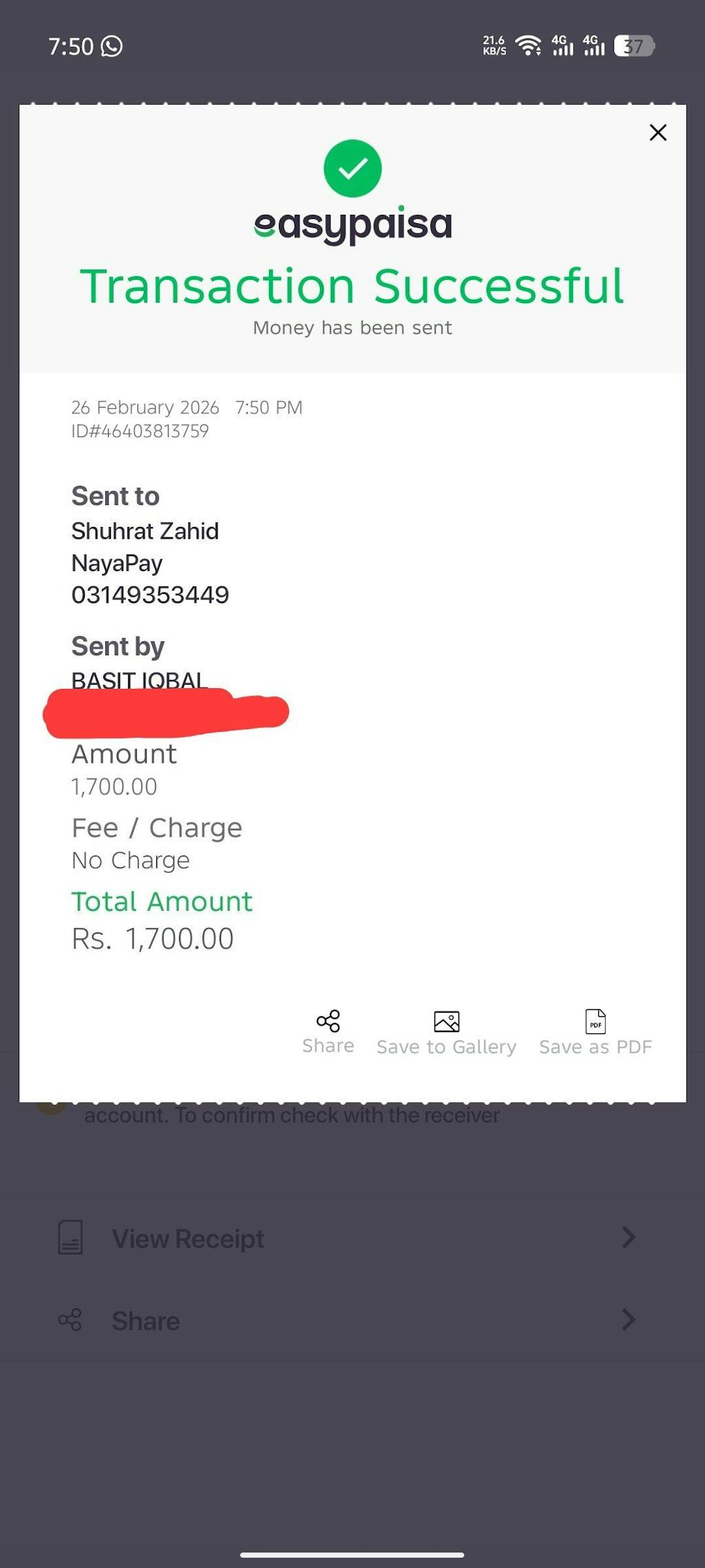Tap the share icon on the receipt
Screen dimensions: 705x1568
coord(328,1021)
